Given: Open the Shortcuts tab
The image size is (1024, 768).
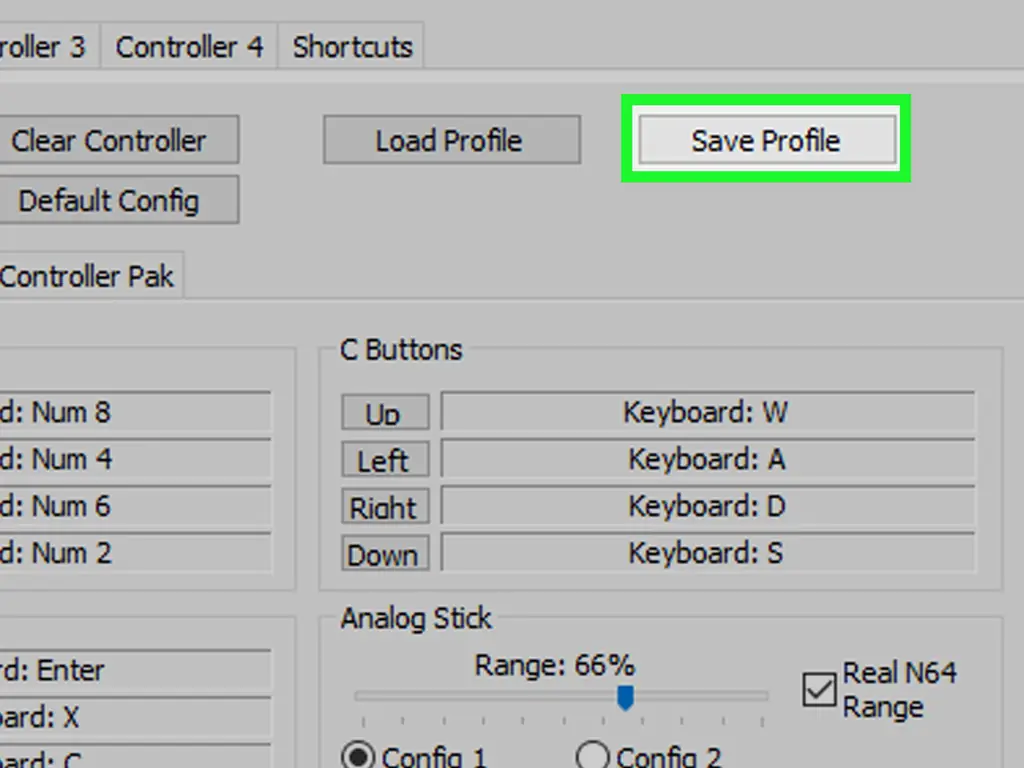Looking at the screenshot, I should tap(351, 46).
